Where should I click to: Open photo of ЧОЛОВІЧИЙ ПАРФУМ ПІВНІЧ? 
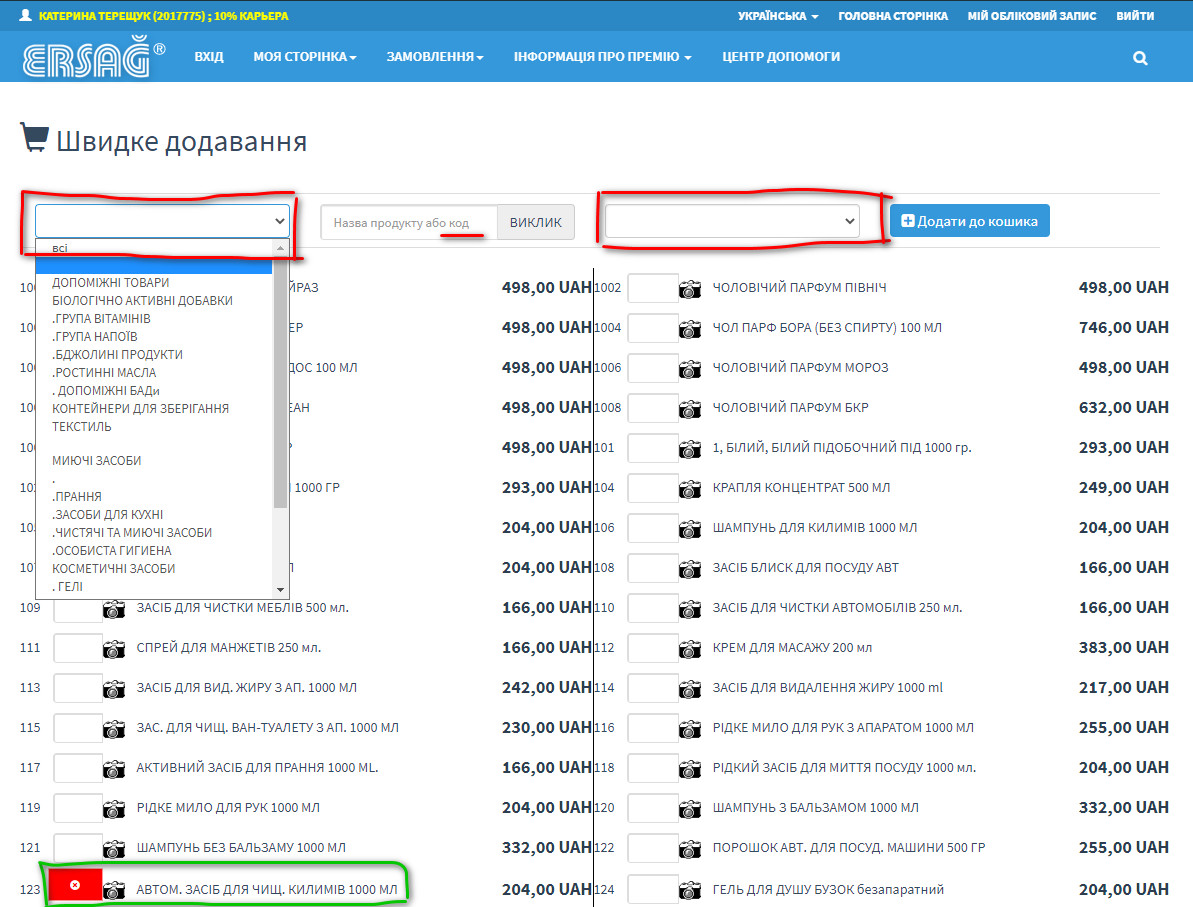coord(690,289)
